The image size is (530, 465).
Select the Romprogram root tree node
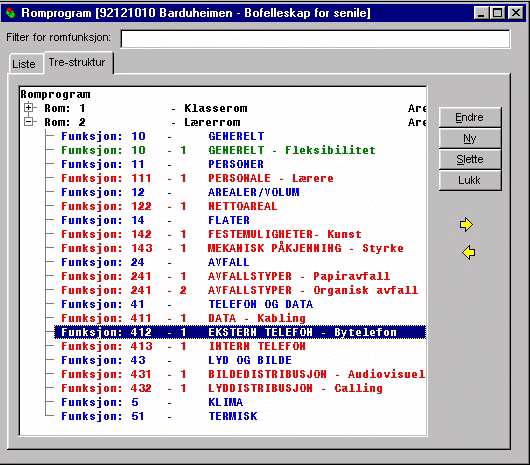coord(55,94)
